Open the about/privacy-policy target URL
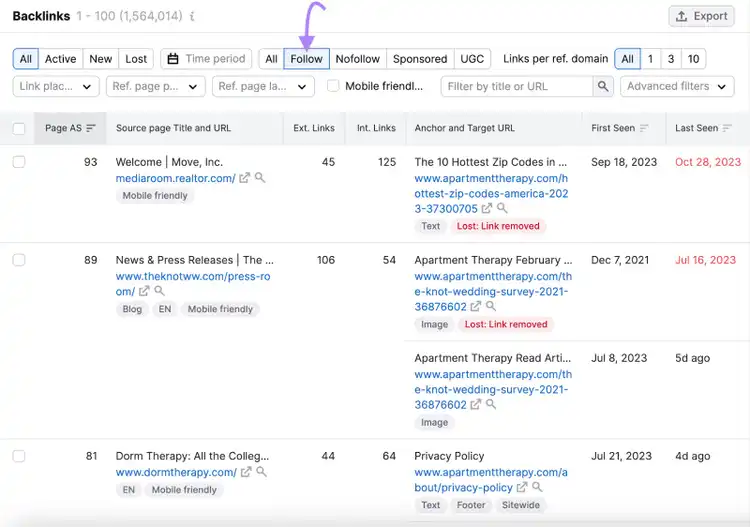 click(x=491, y=480)
